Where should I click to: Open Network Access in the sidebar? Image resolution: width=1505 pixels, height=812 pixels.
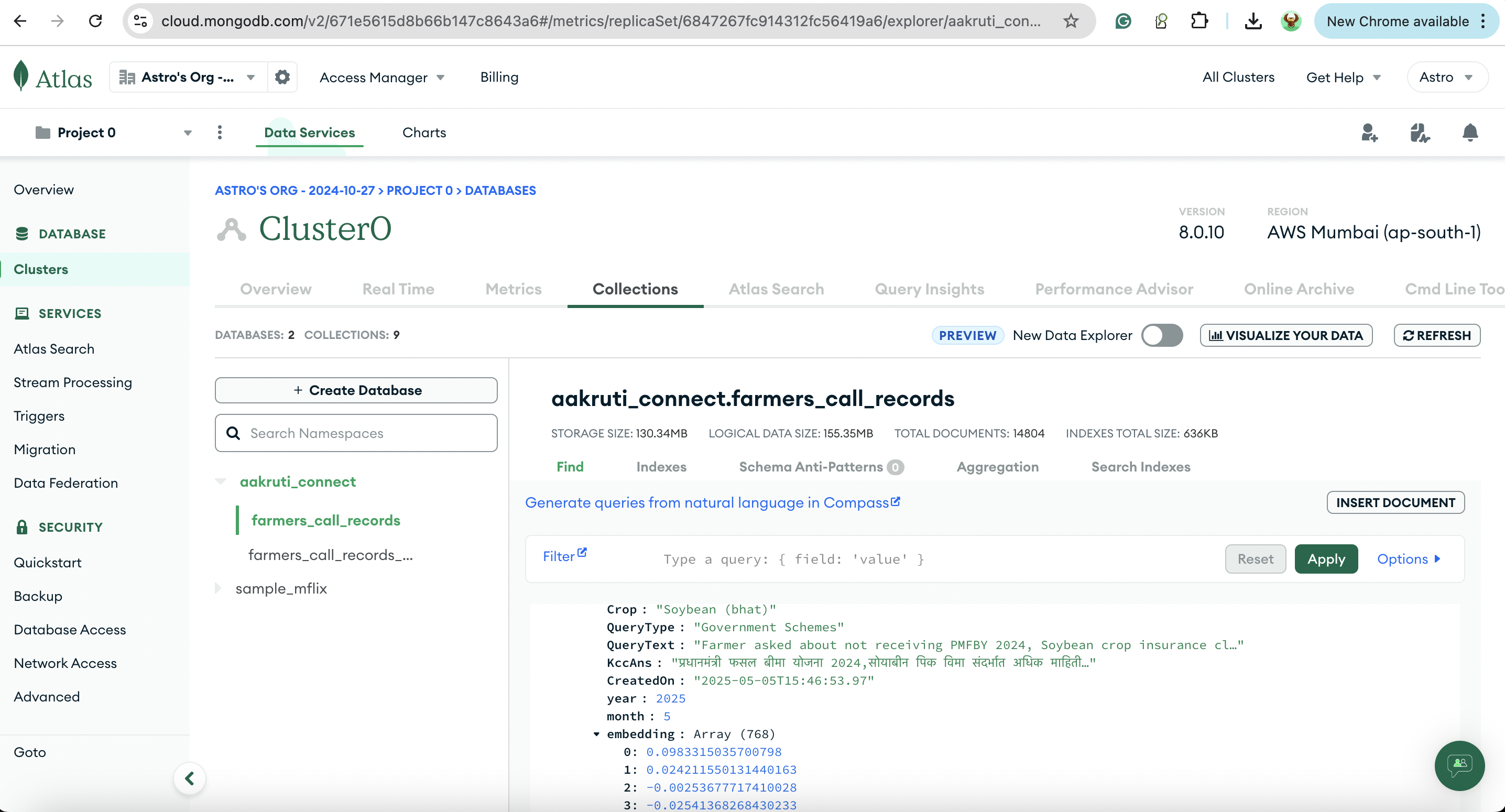(x=65, y=663)
